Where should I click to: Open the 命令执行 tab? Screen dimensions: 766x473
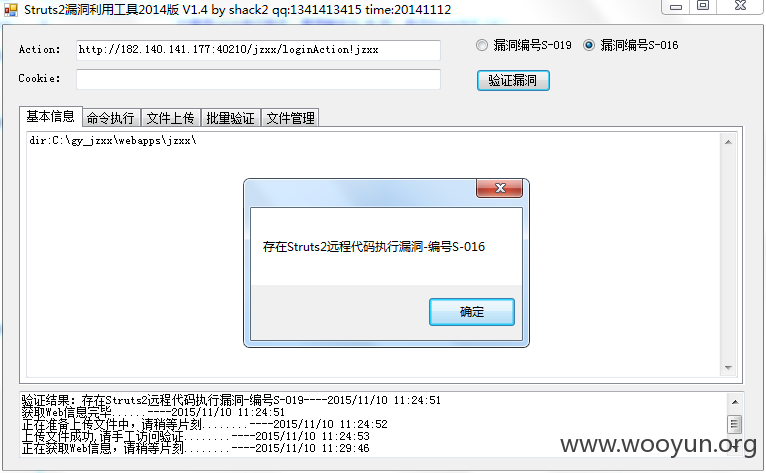coord(110,118)
